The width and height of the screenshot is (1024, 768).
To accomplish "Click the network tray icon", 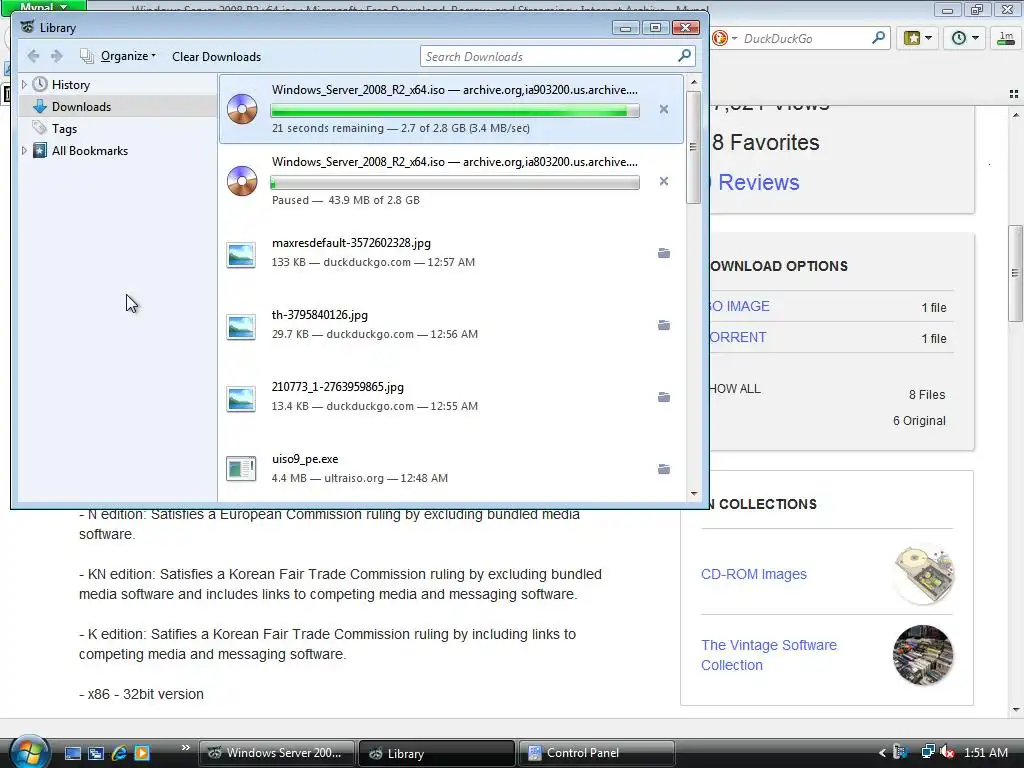I will (x=927, y=752).
